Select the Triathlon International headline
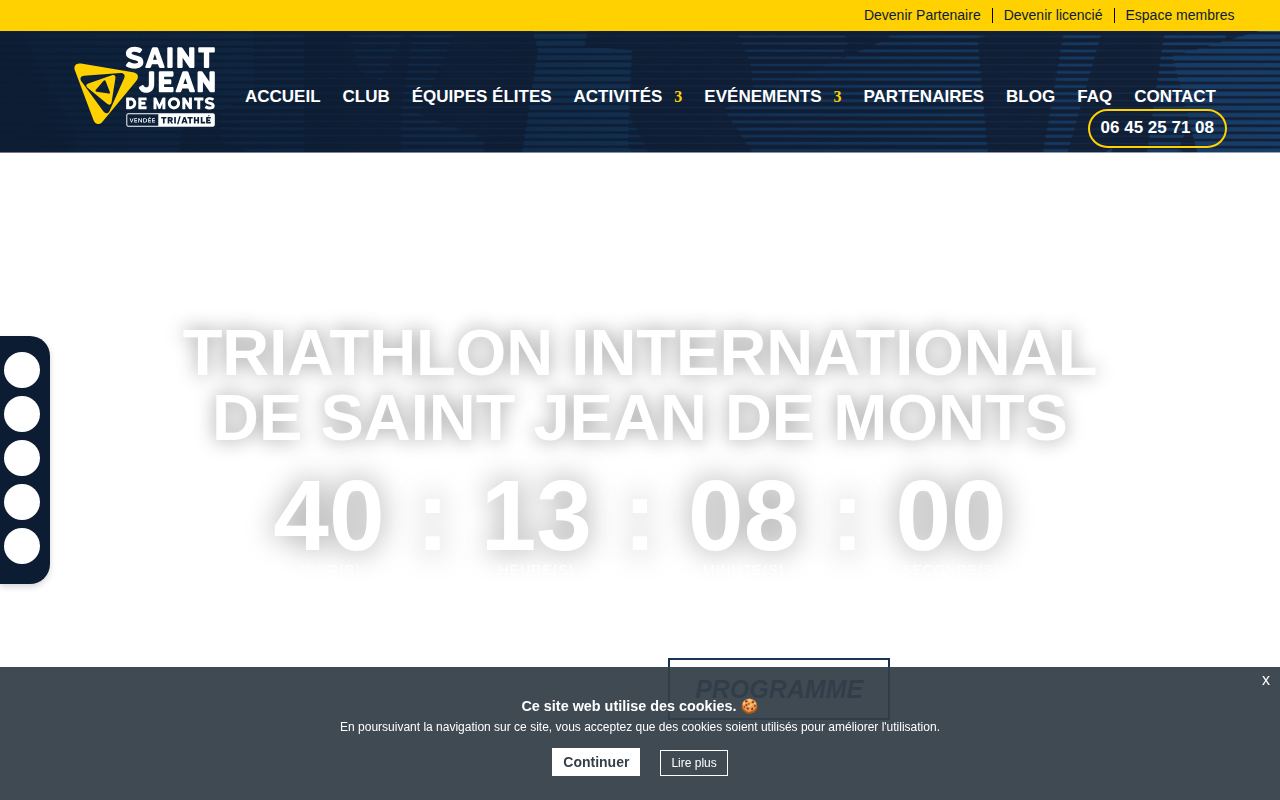The width and height of the screenshot is (1280, 800). tap(640, 385)
